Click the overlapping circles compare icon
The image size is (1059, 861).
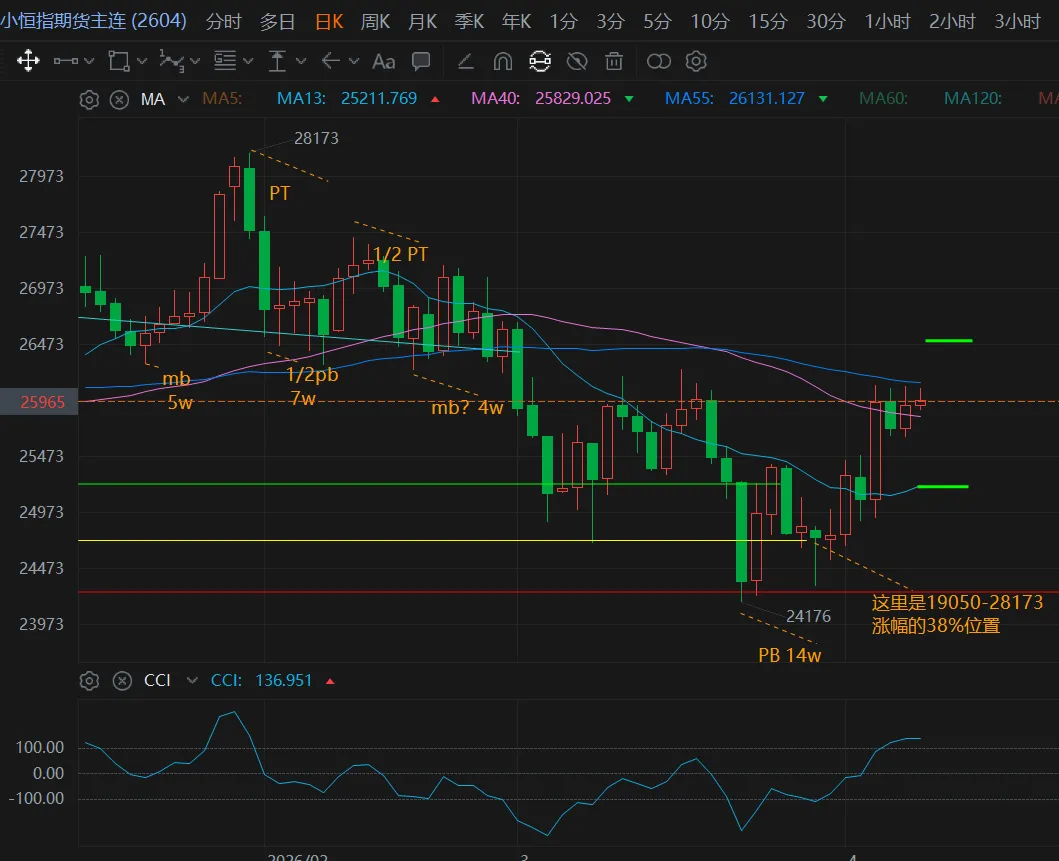658,61
